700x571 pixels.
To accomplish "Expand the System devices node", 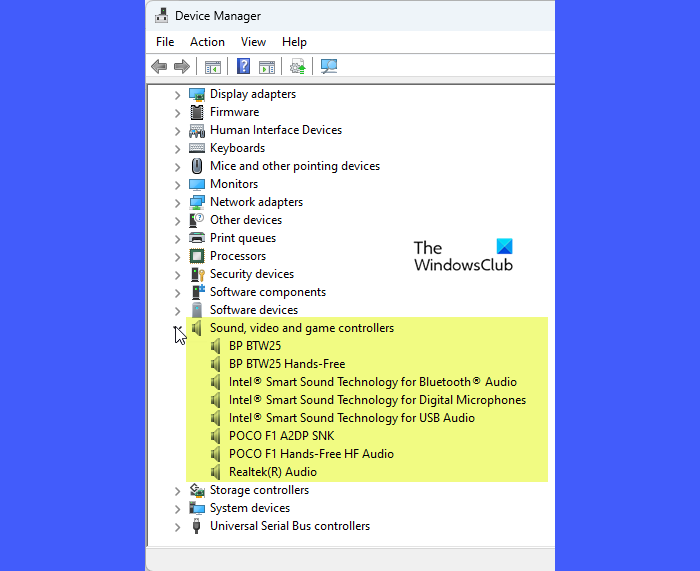I will click(177, 509).
